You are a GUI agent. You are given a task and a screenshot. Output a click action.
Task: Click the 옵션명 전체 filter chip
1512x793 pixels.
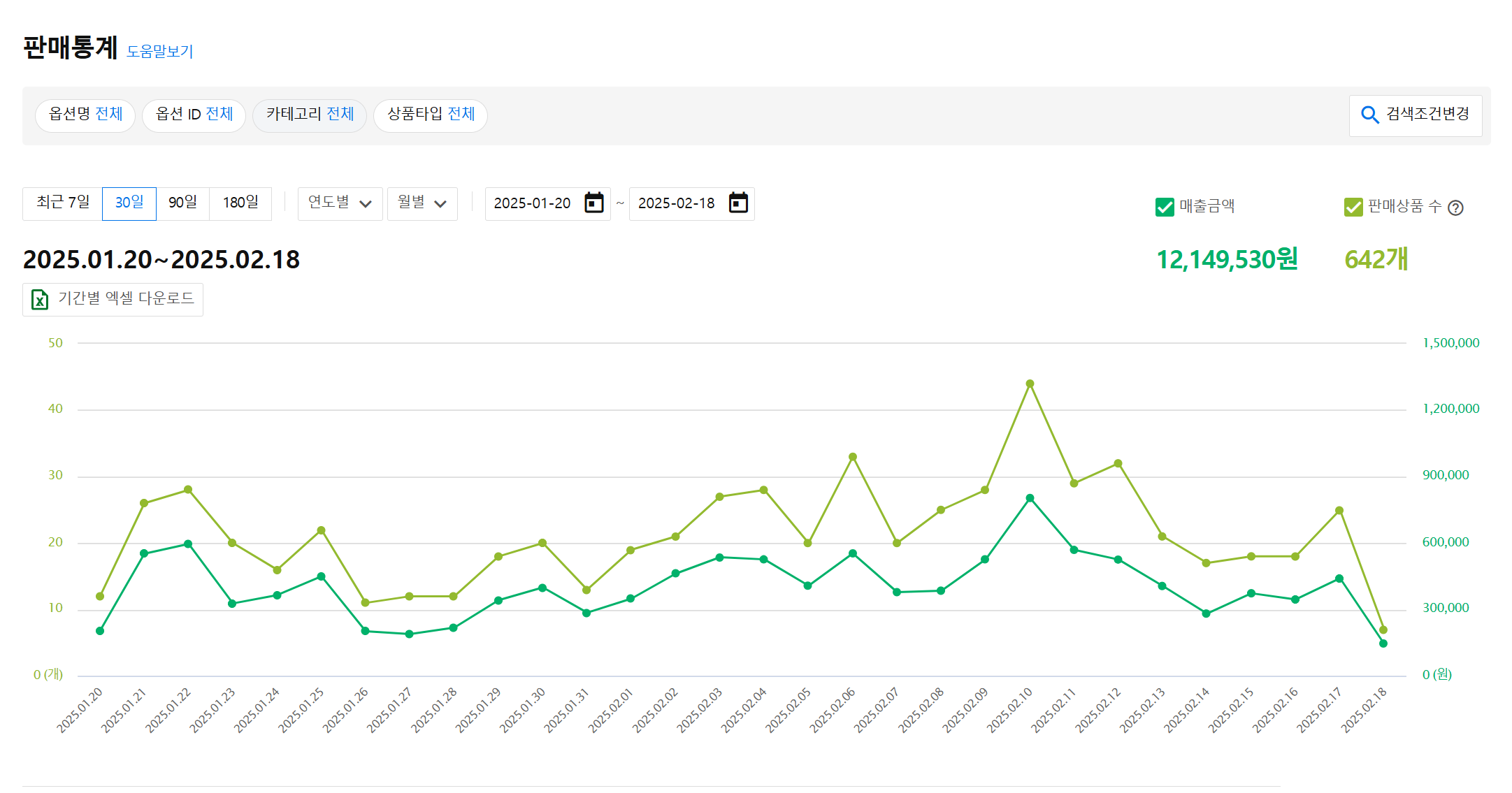85,115
